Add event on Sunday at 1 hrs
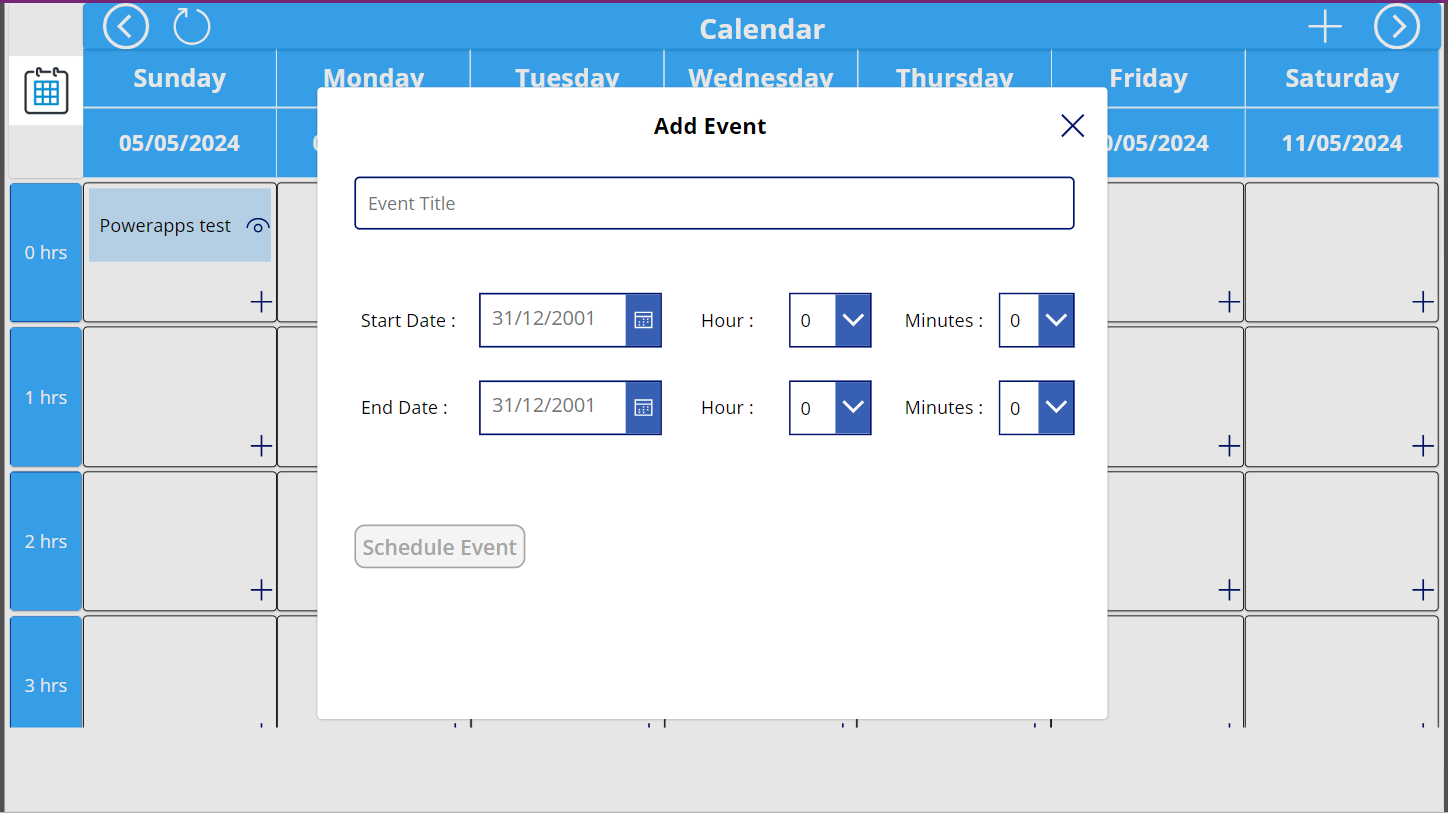The width and height of the screenshot is (1448, 813). [x=261, y=446]
